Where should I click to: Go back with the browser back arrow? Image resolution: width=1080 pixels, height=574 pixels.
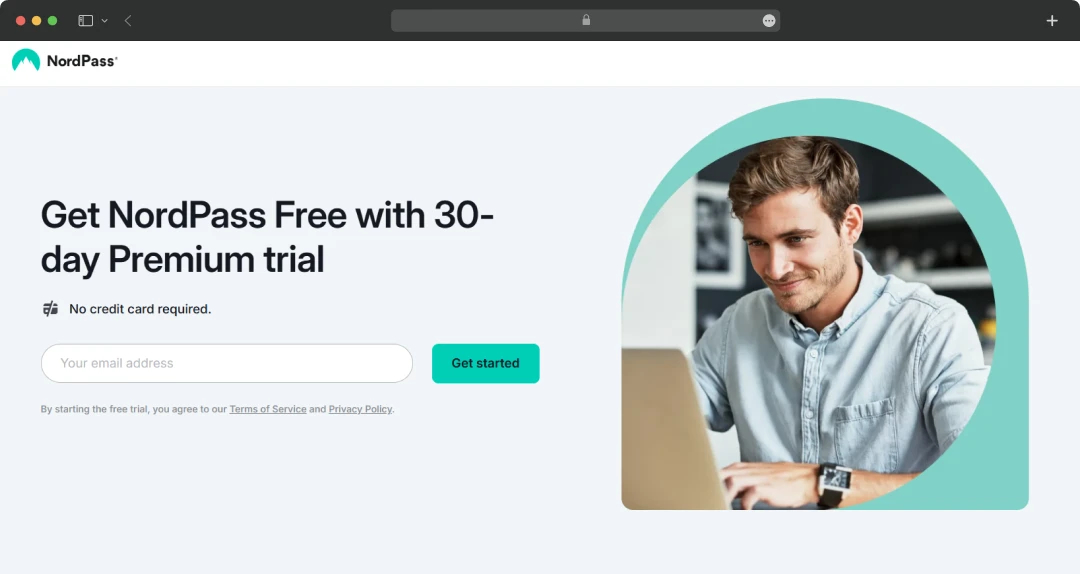click(x=128, y=21)
